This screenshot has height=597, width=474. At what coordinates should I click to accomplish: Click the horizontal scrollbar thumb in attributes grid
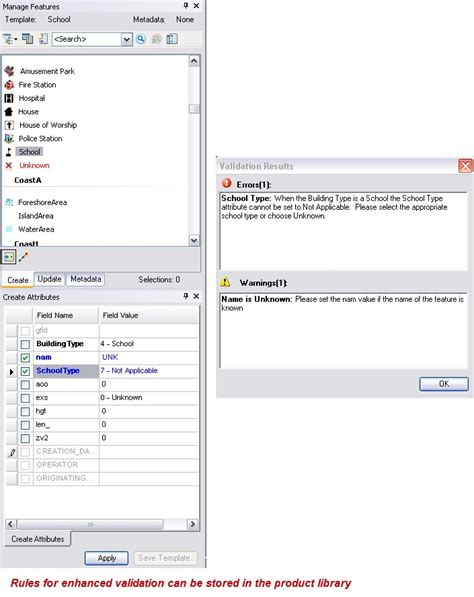90,524
